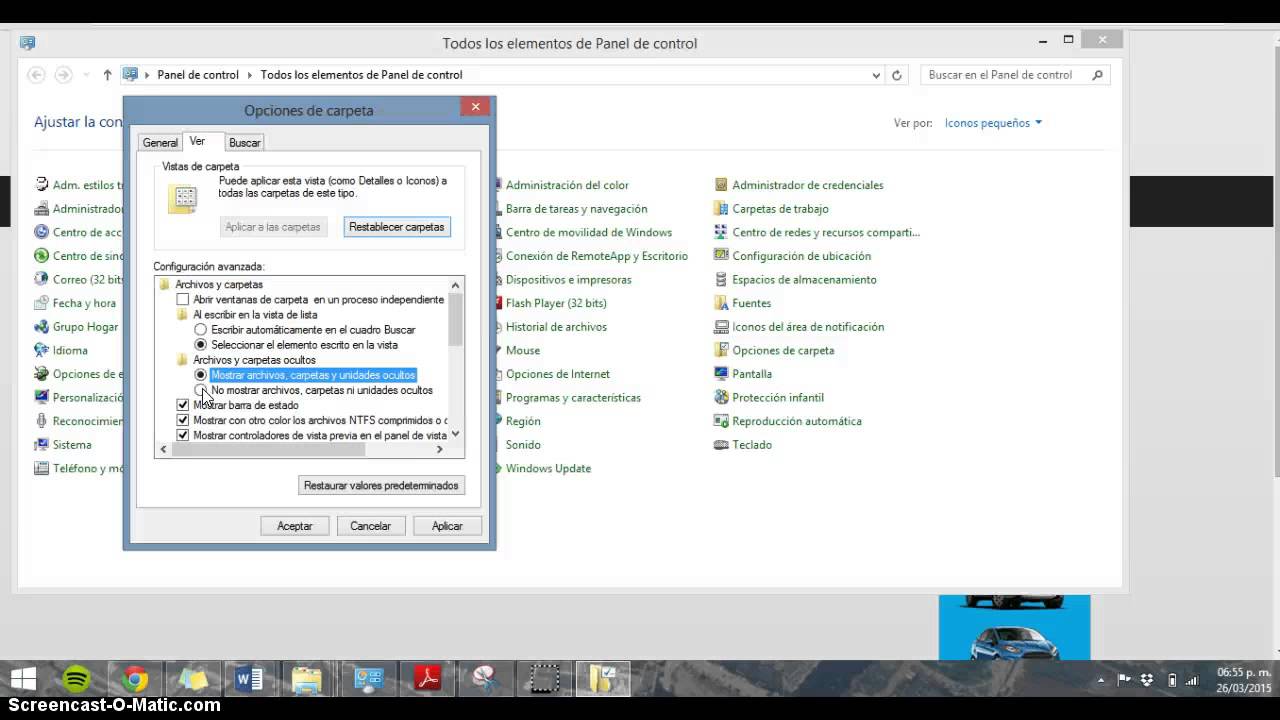Screen dimensions: 1280x720
Task: Open Barra de tareas y navegación
Action: pyautogui.click(x=576, y=209)
